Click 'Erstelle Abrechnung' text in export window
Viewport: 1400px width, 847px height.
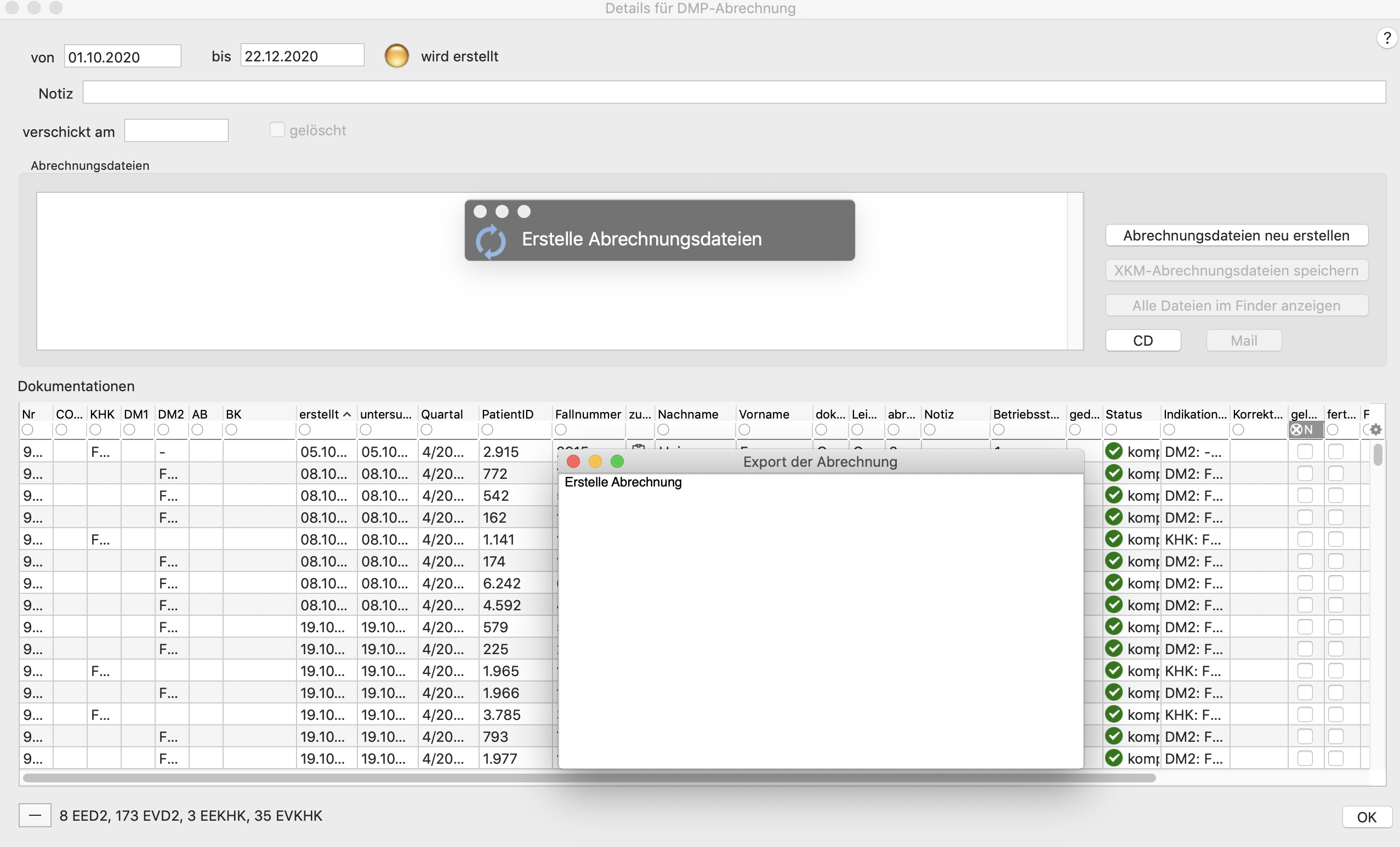point(623,482)
